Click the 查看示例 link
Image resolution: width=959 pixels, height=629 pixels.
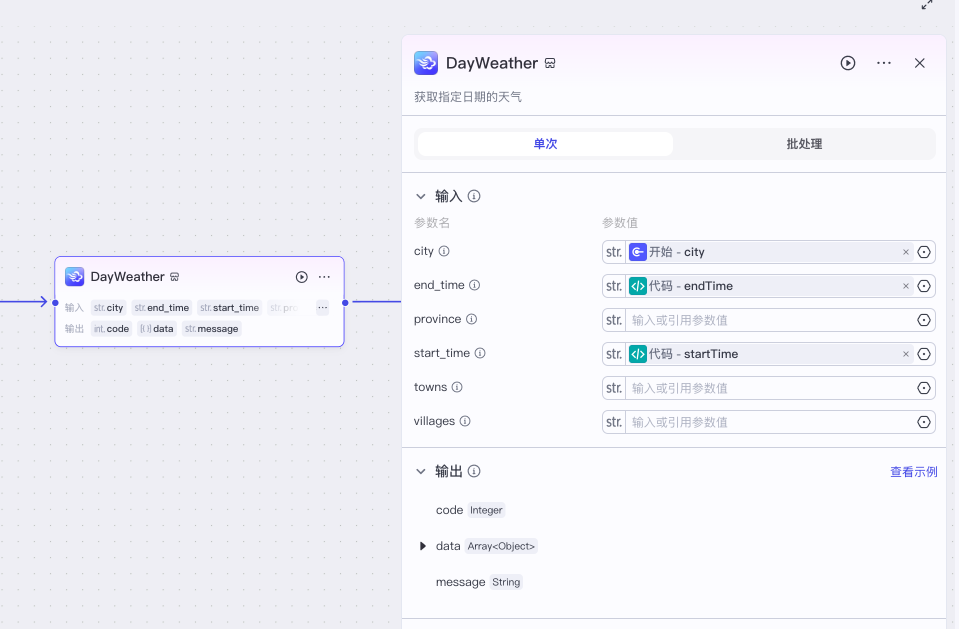click(913, 472)
